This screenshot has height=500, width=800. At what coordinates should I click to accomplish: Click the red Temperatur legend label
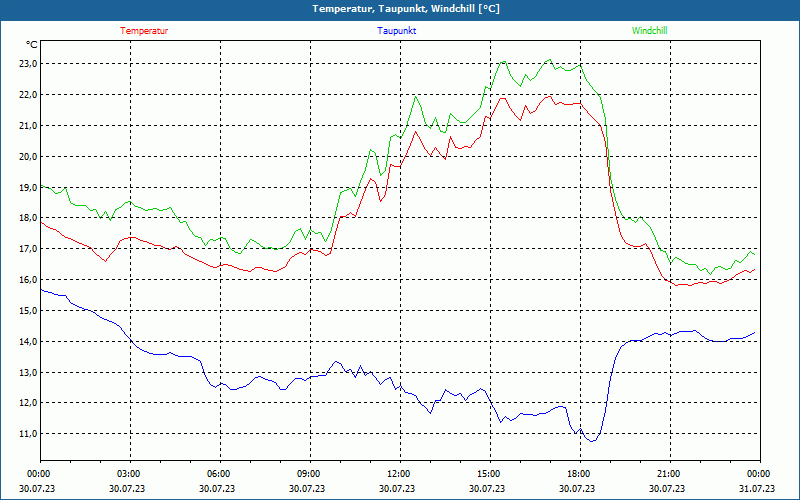(144, 31)
